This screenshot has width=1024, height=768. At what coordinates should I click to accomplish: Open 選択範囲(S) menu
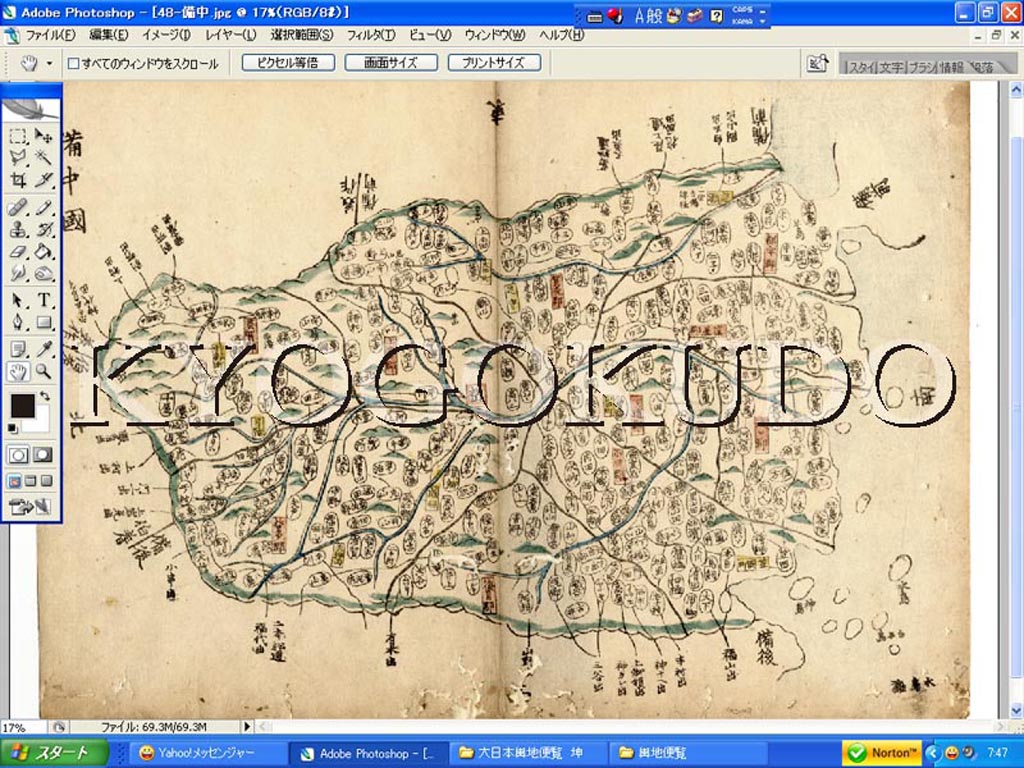[x=302, y=35]
